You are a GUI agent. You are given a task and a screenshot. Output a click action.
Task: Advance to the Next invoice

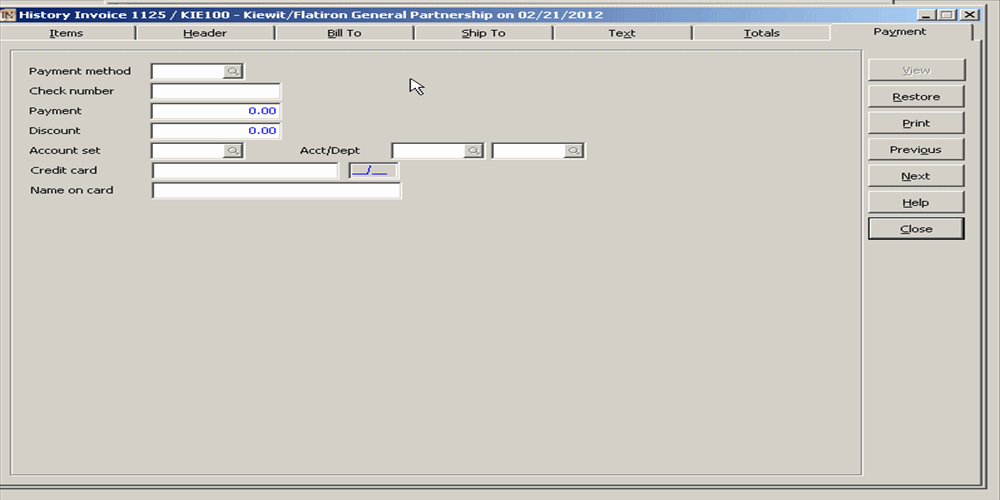(x=916, y=176)
